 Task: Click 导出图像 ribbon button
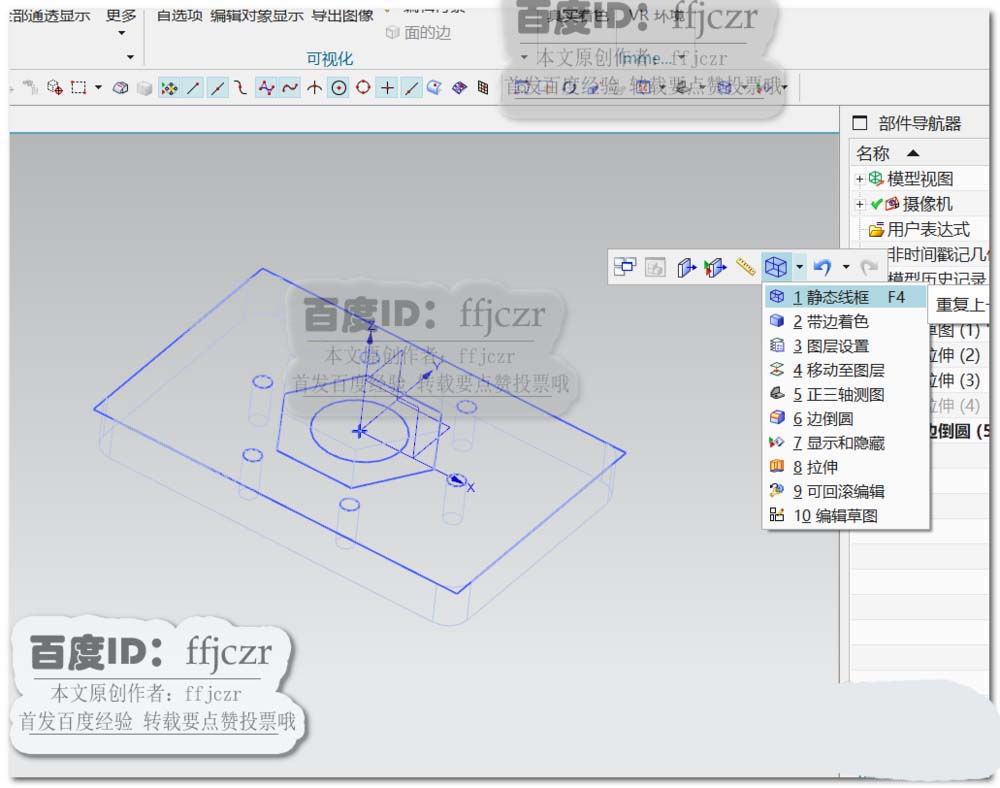[342, 15]
